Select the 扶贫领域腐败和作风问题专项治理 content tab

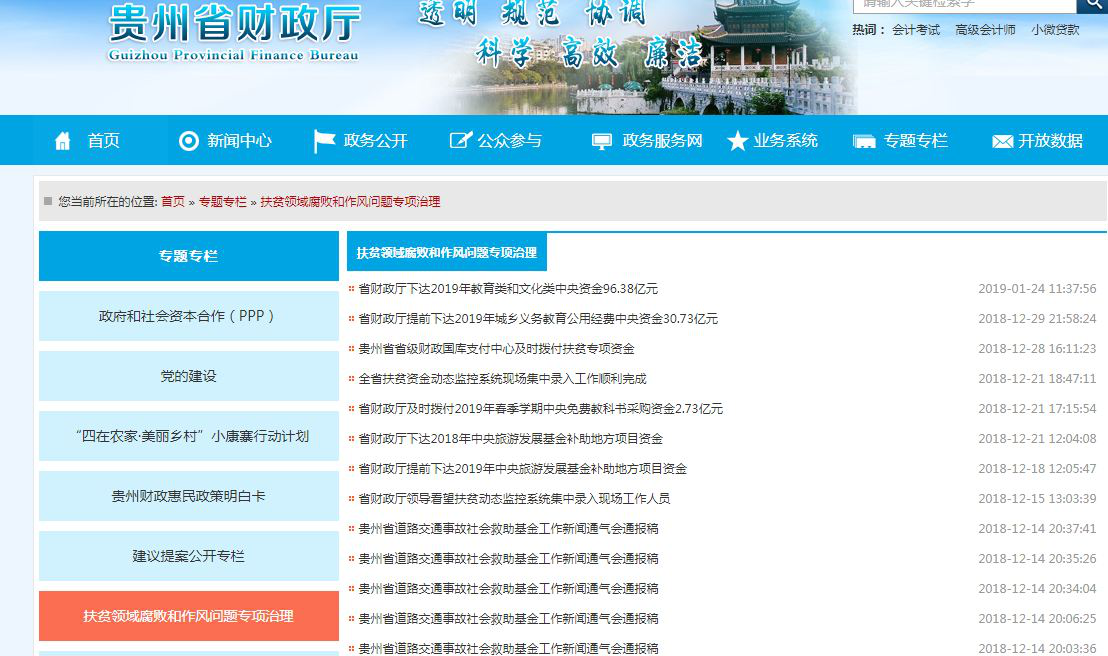pos(447,253)
